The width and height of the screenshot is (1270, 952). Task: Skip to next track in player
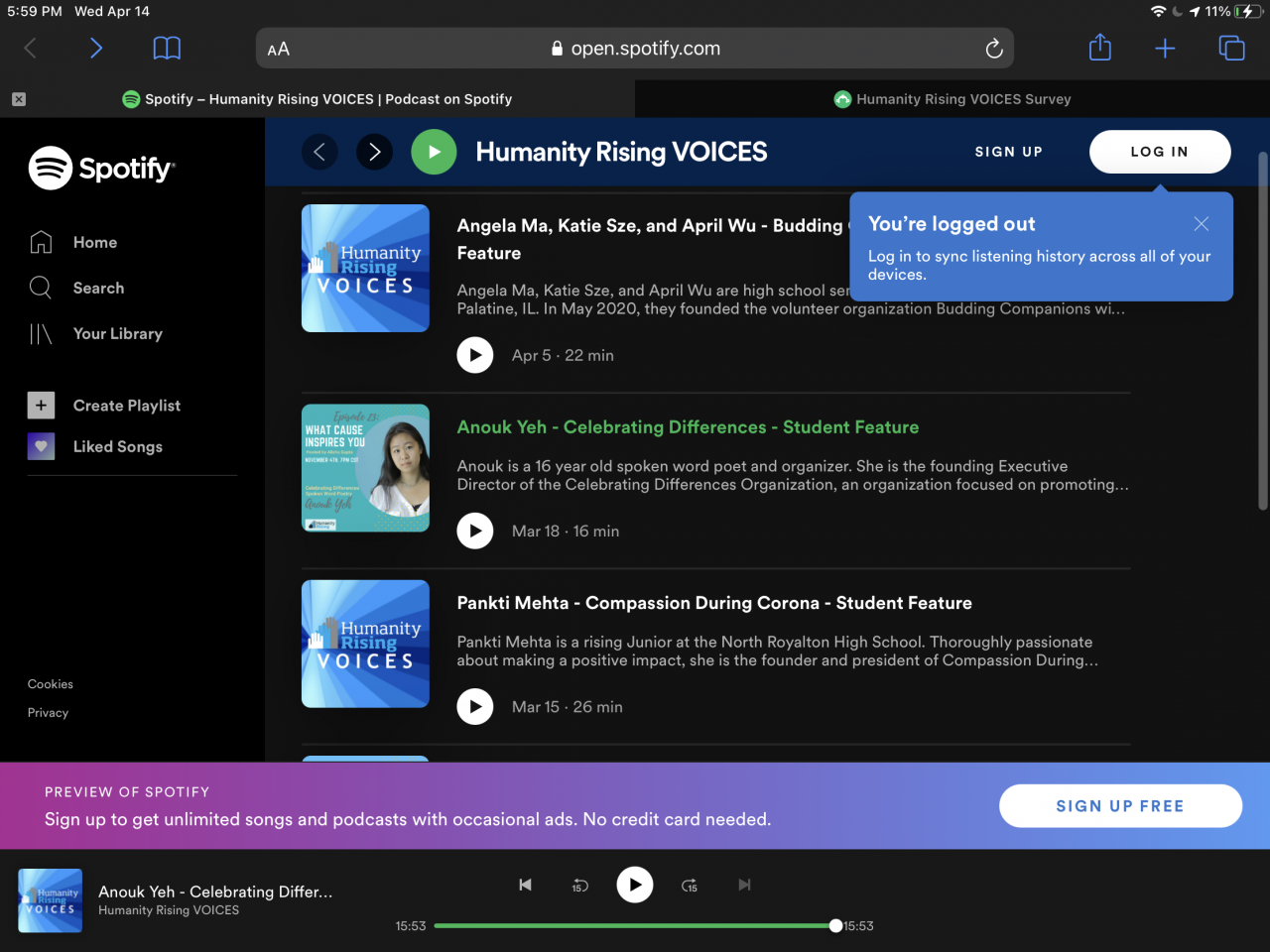(744, 885)
